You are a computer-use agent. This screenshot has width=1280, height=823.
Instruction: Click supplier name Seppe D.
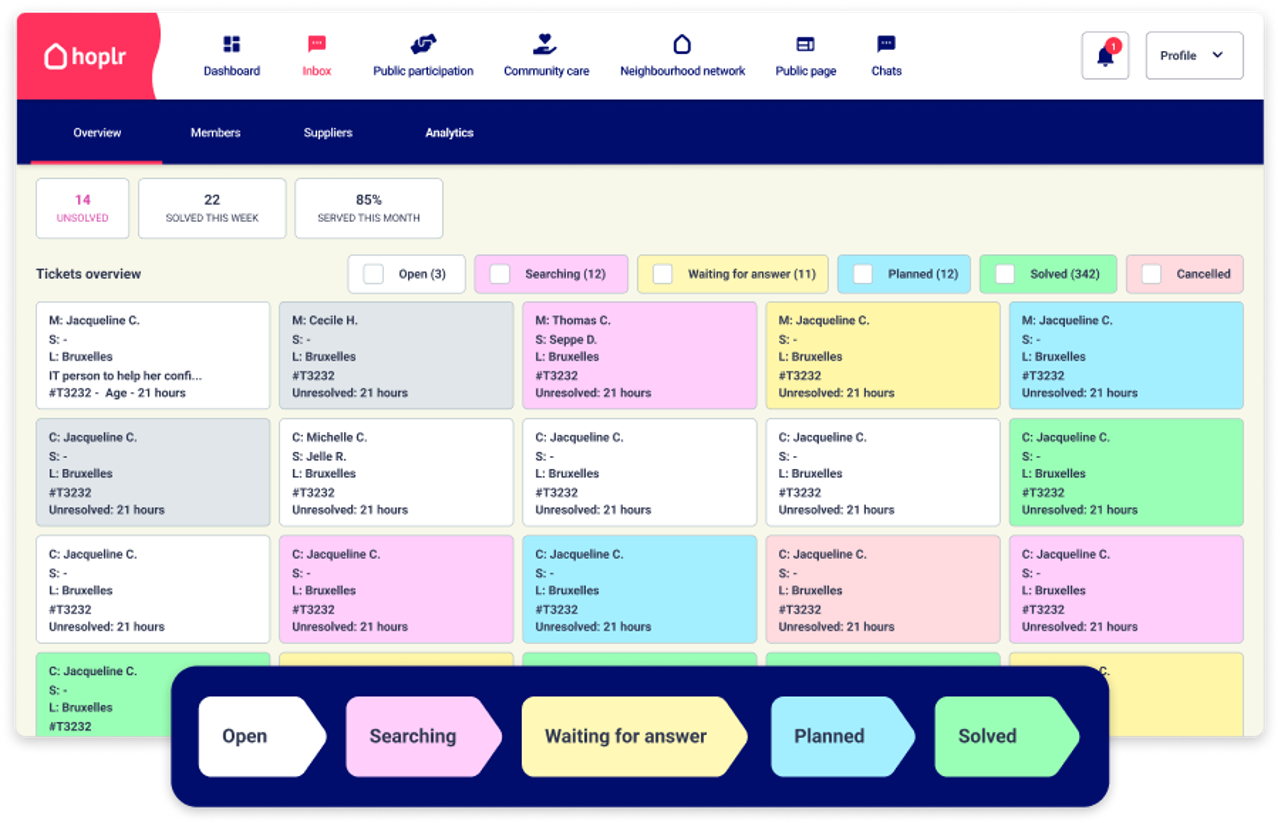(572, 339)
